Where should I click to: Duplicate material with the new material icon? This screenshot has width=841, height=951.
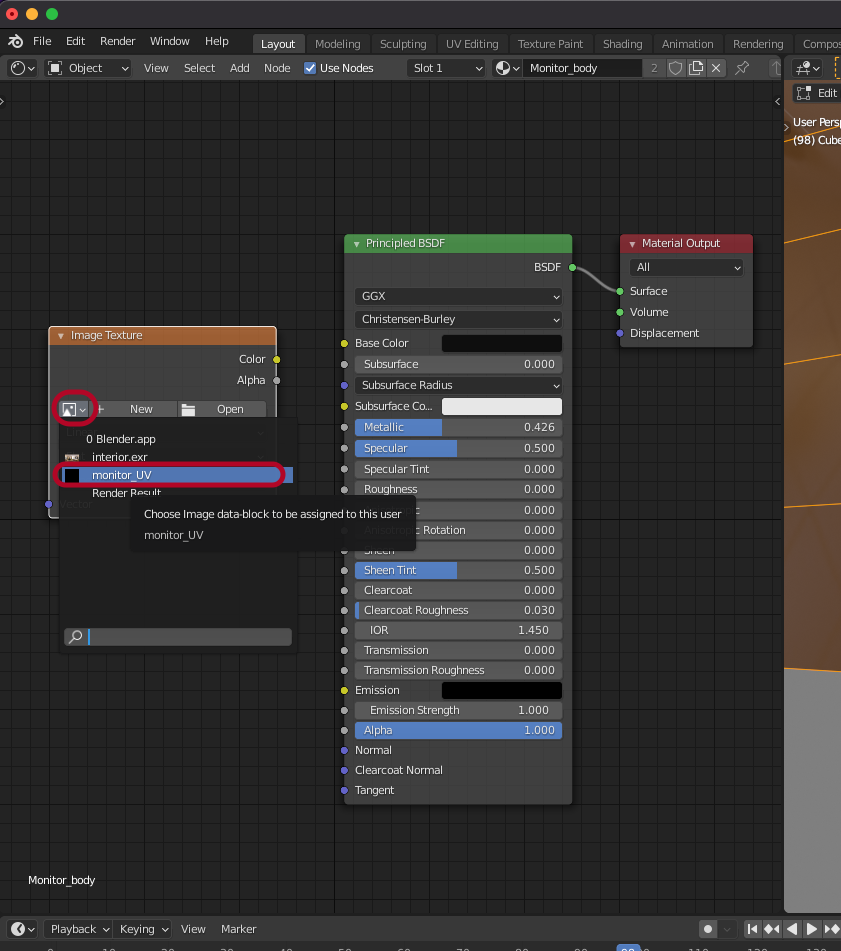click(x=696, y=68)
